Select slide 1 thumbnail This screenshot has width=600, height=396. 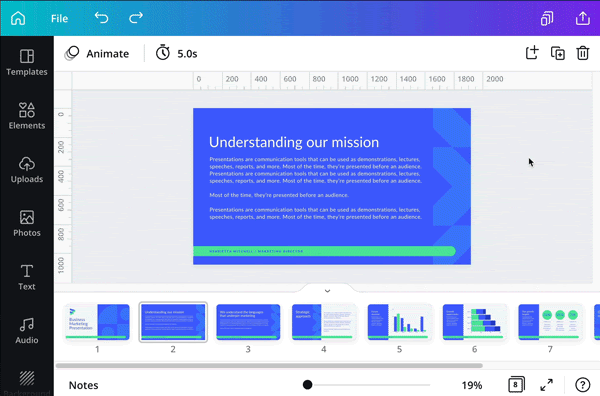tap(97, 322)
